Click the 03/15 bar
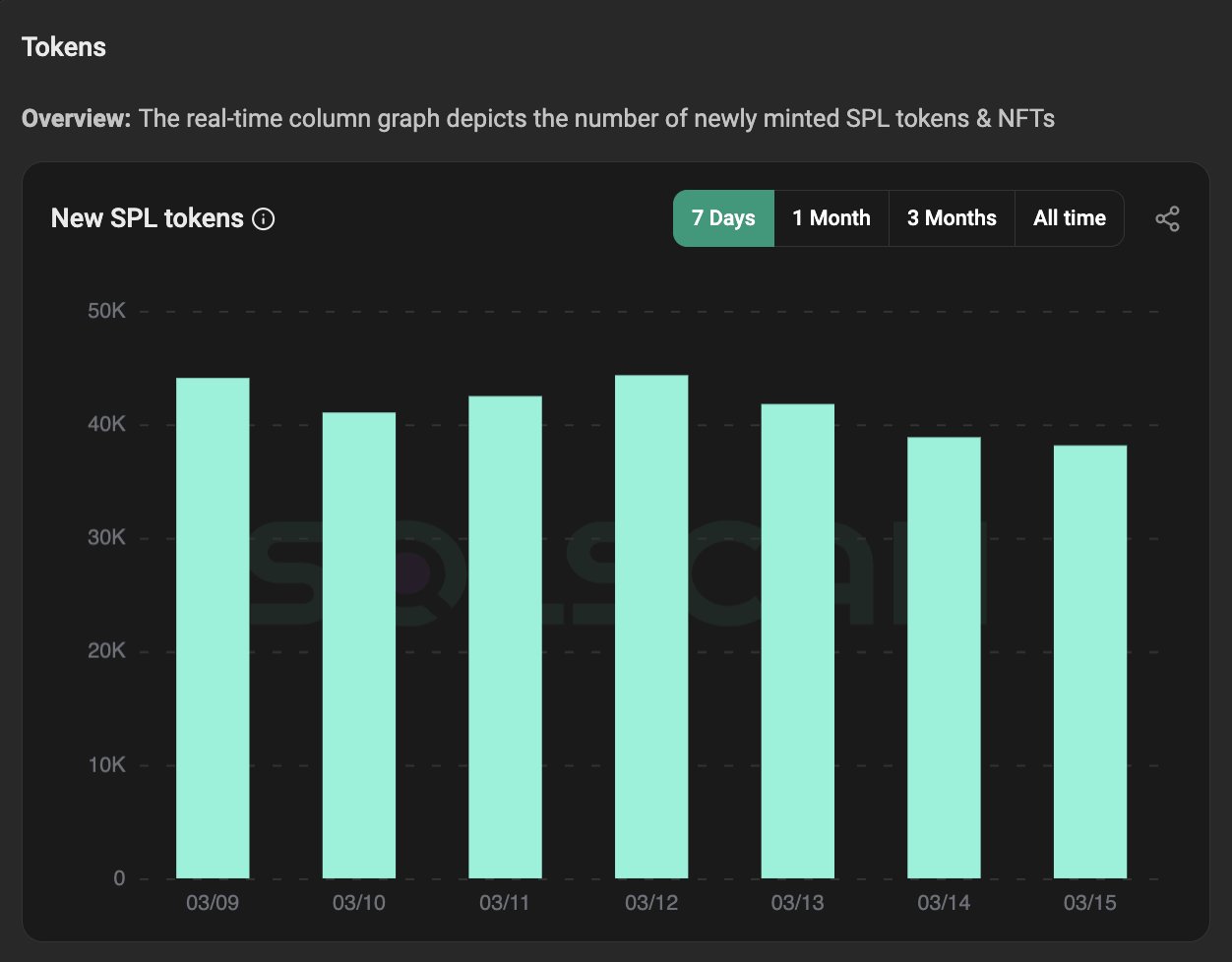This screenshot has width=1232, height=962. [1090, 662]
